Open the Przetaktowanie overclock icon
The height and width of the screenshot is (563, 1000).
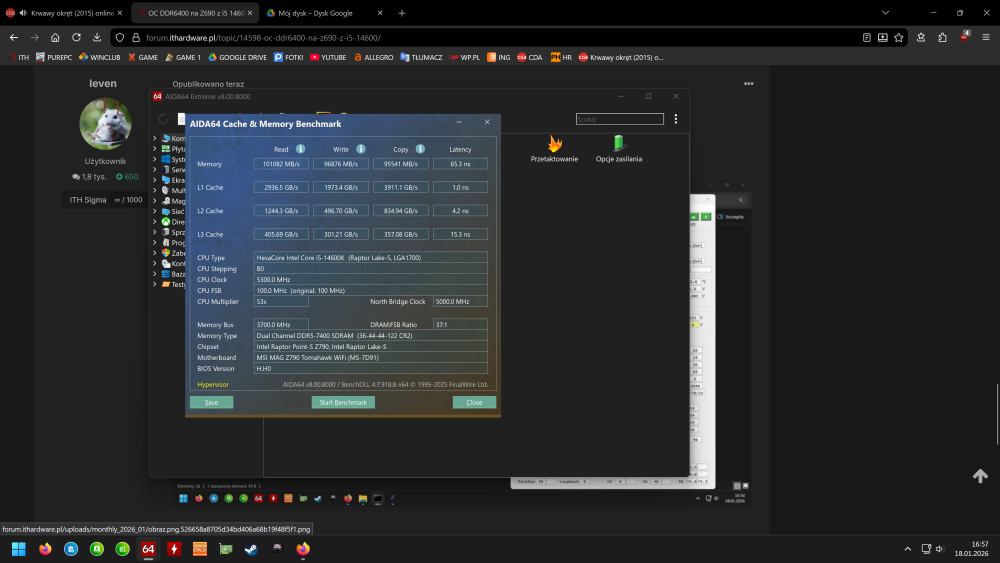coord(554,144)
